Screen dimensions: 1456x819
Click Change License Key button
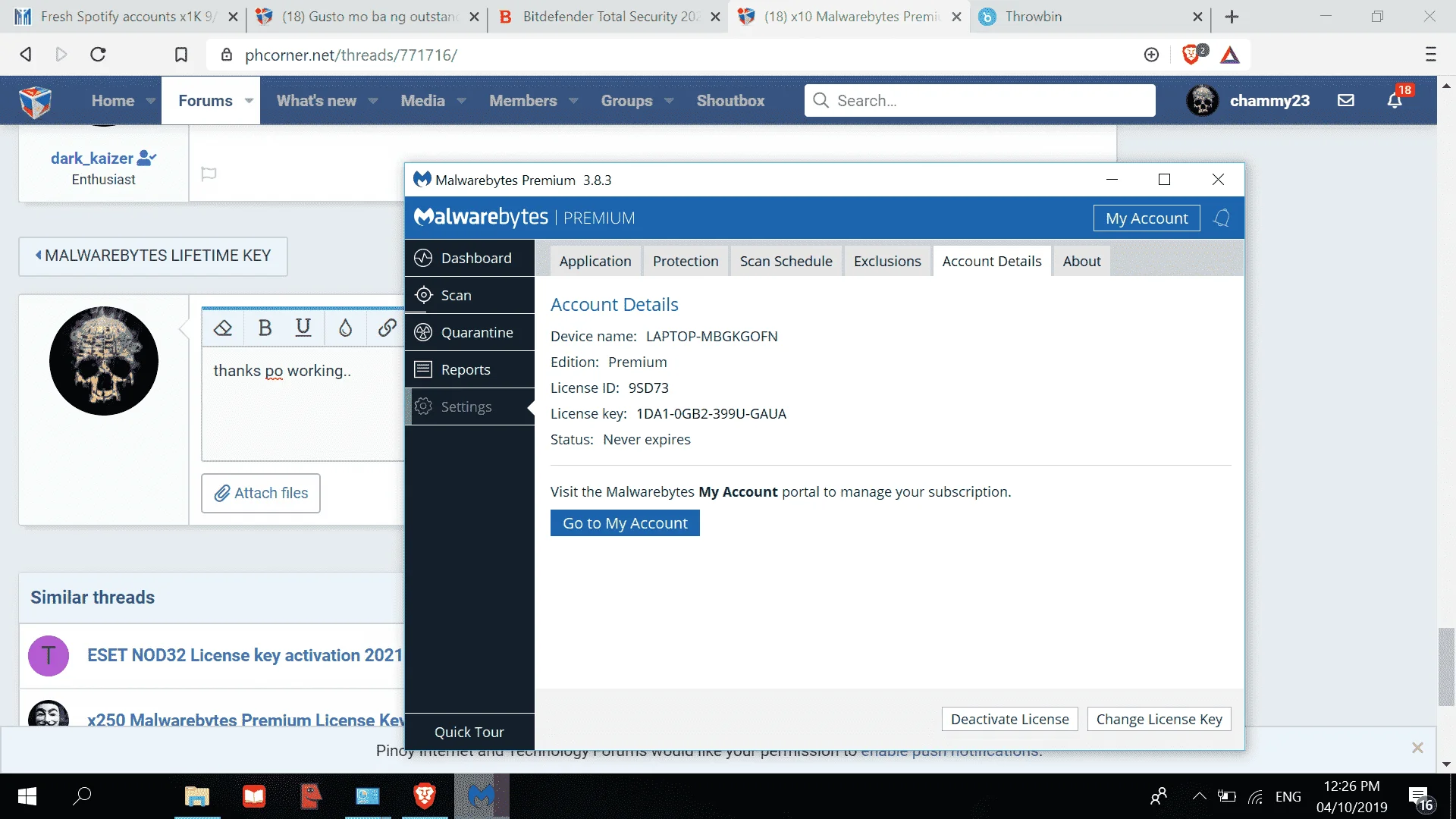pos(1159,719)
